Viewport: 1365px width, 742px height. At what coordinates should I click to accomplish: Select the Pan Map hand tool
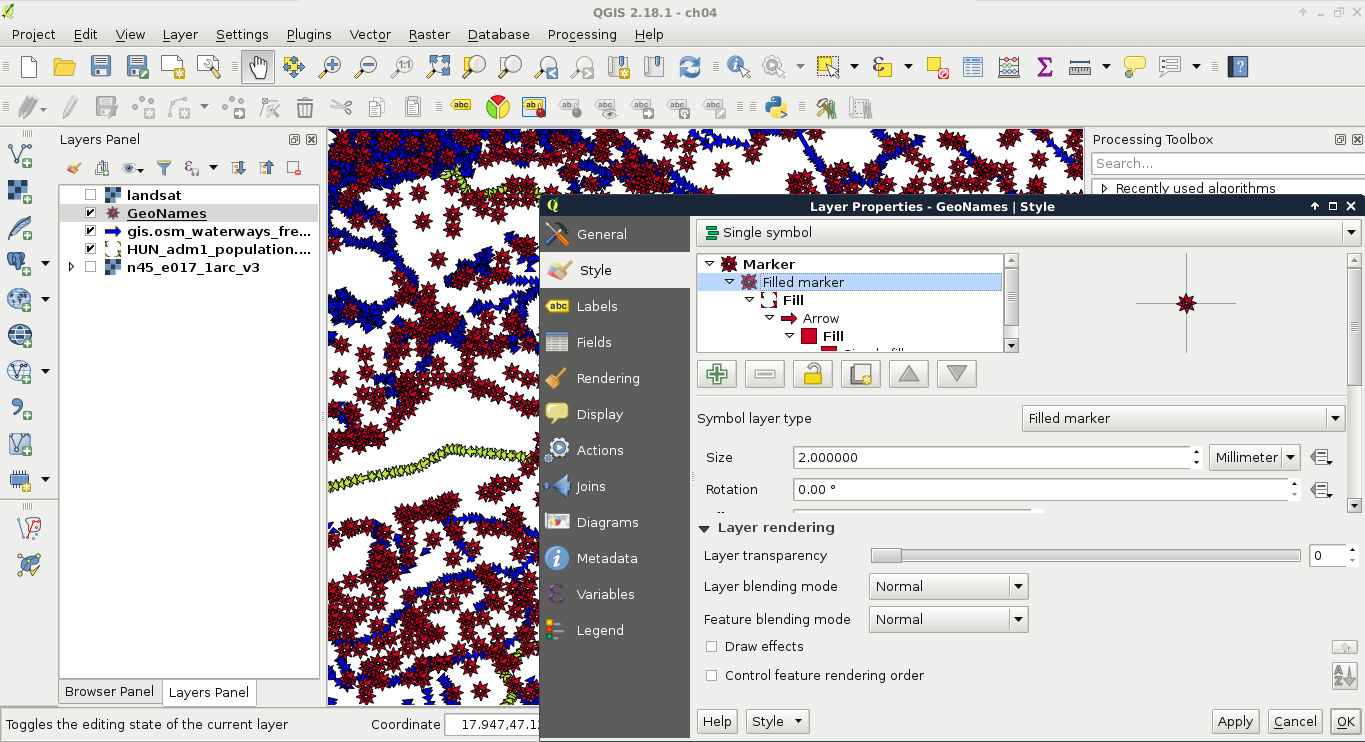point(257,67)
